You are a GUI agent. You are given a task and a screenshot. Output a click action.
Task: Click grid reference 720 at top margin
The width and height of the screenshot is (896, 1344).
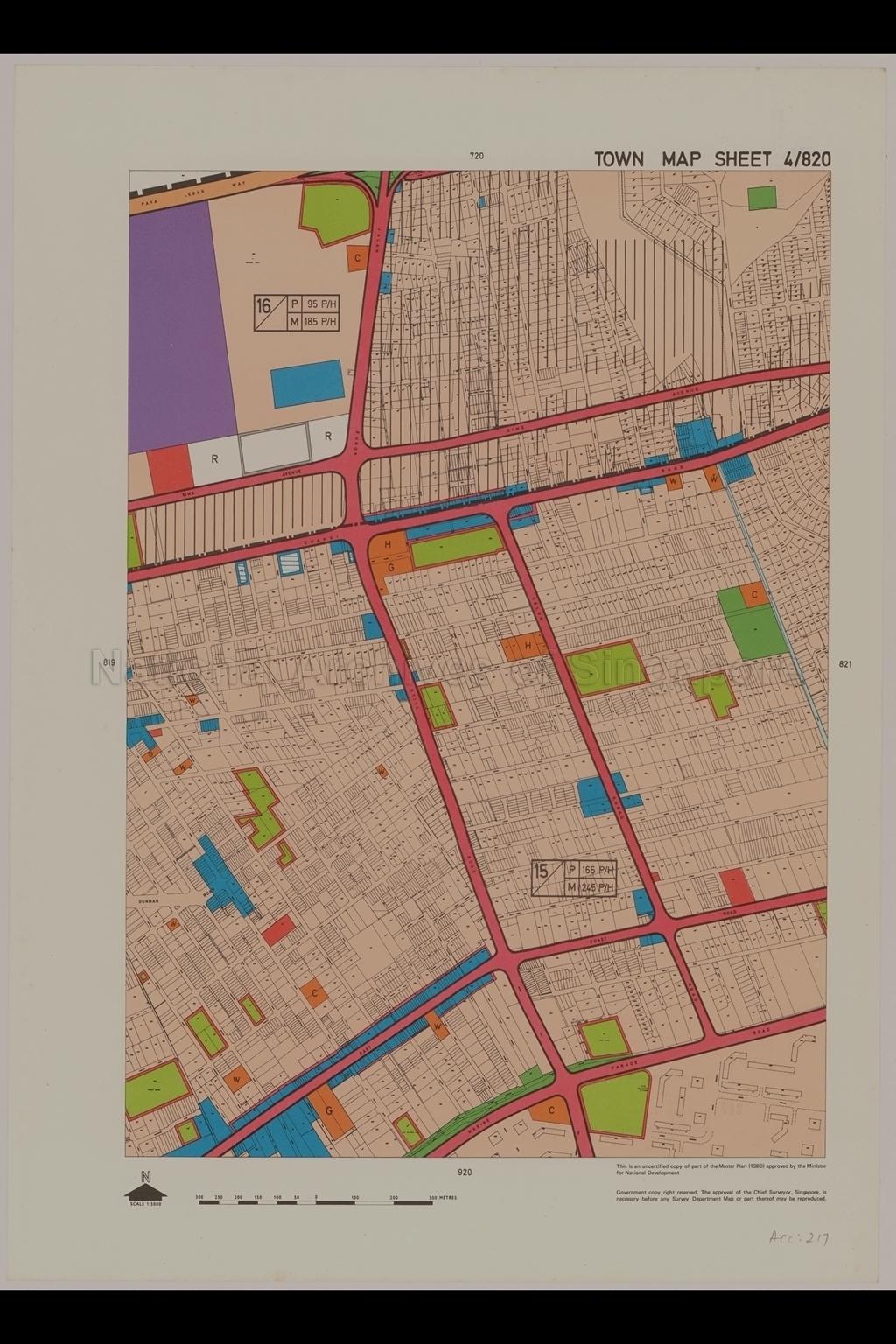coord(476,156)
